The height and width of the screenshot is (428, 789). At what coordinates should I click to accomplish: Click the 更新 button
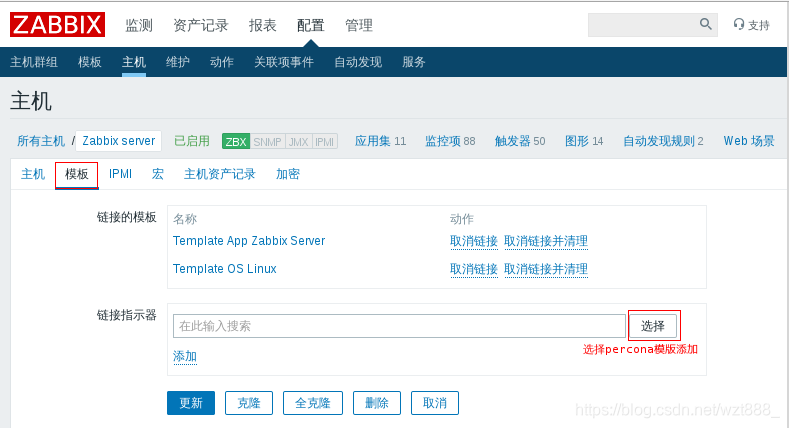pyautogui.click(x=191, y=403)
